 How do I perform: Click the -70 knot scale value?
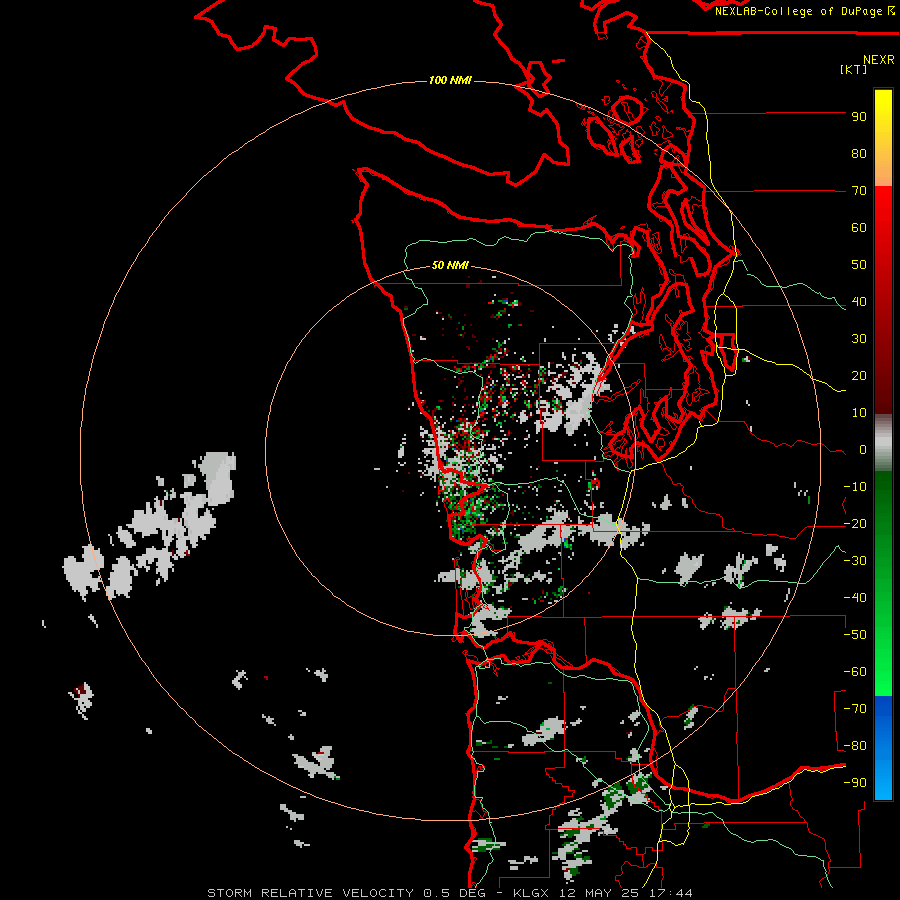pos(855,709)
